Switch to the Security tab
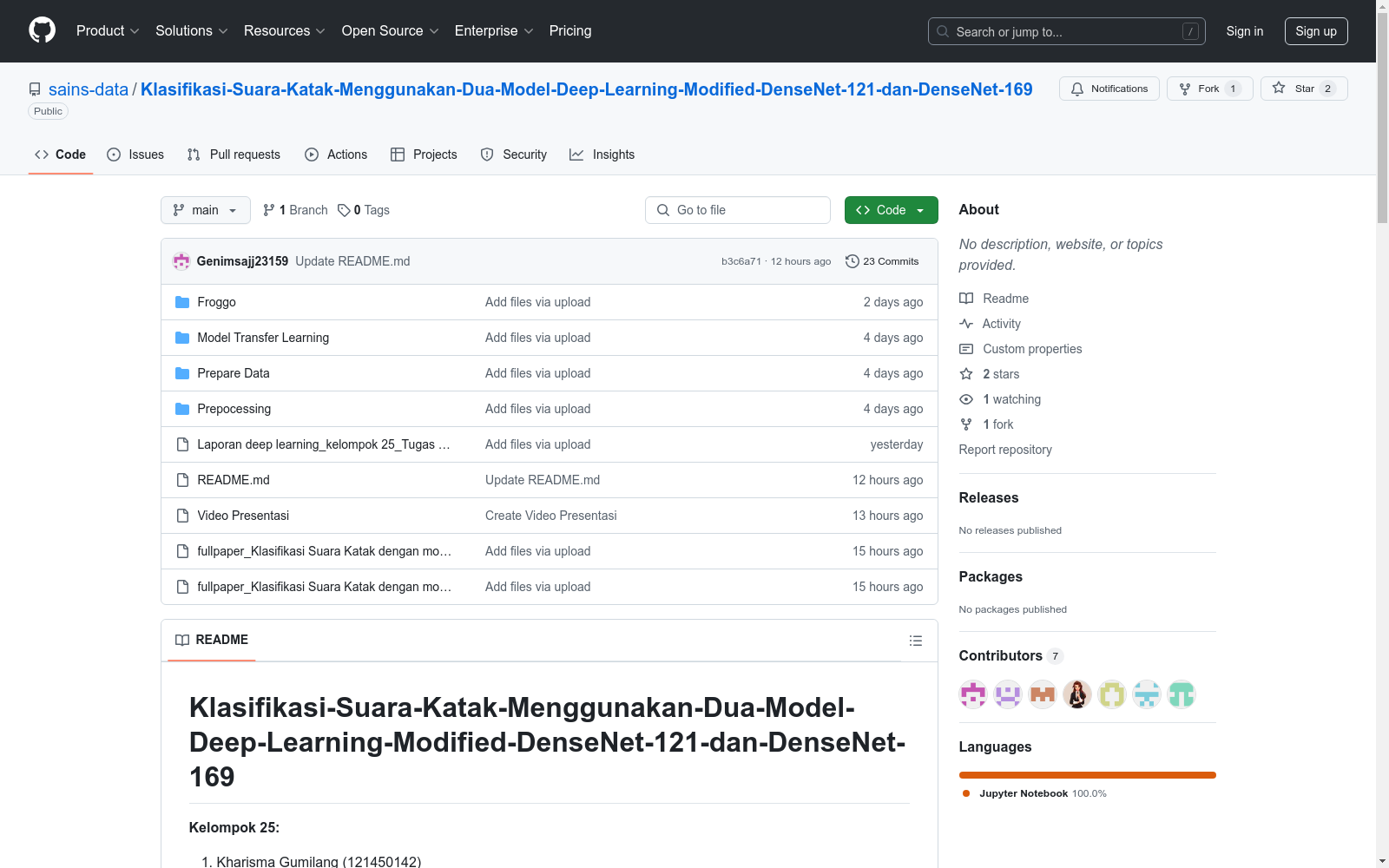The width and height of the screenshot is (1389, 868). (x=514, y=155)
